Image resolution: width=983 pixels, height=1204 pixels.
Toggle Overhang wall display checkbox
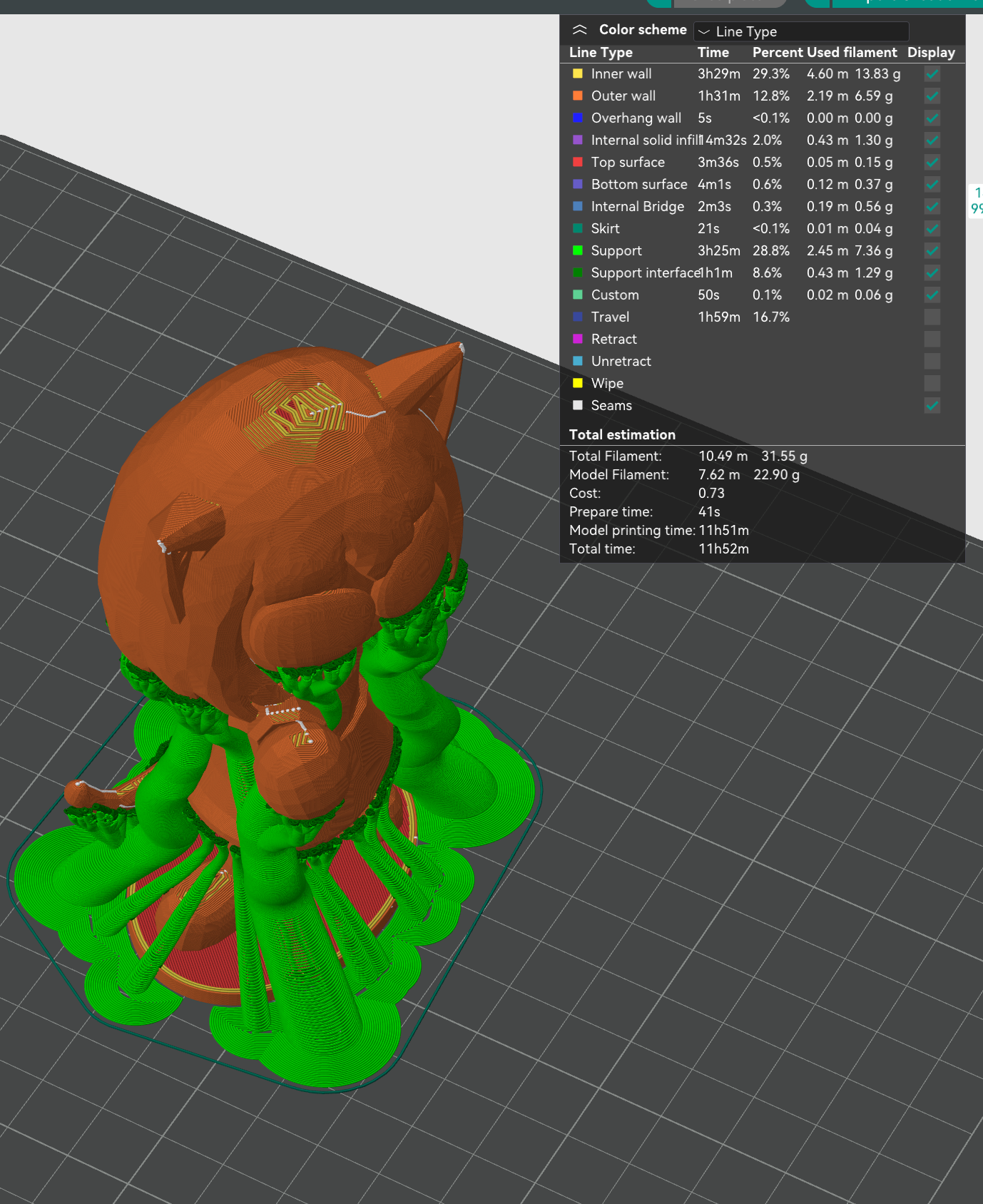pyautogui.click(x=932, y=118)
